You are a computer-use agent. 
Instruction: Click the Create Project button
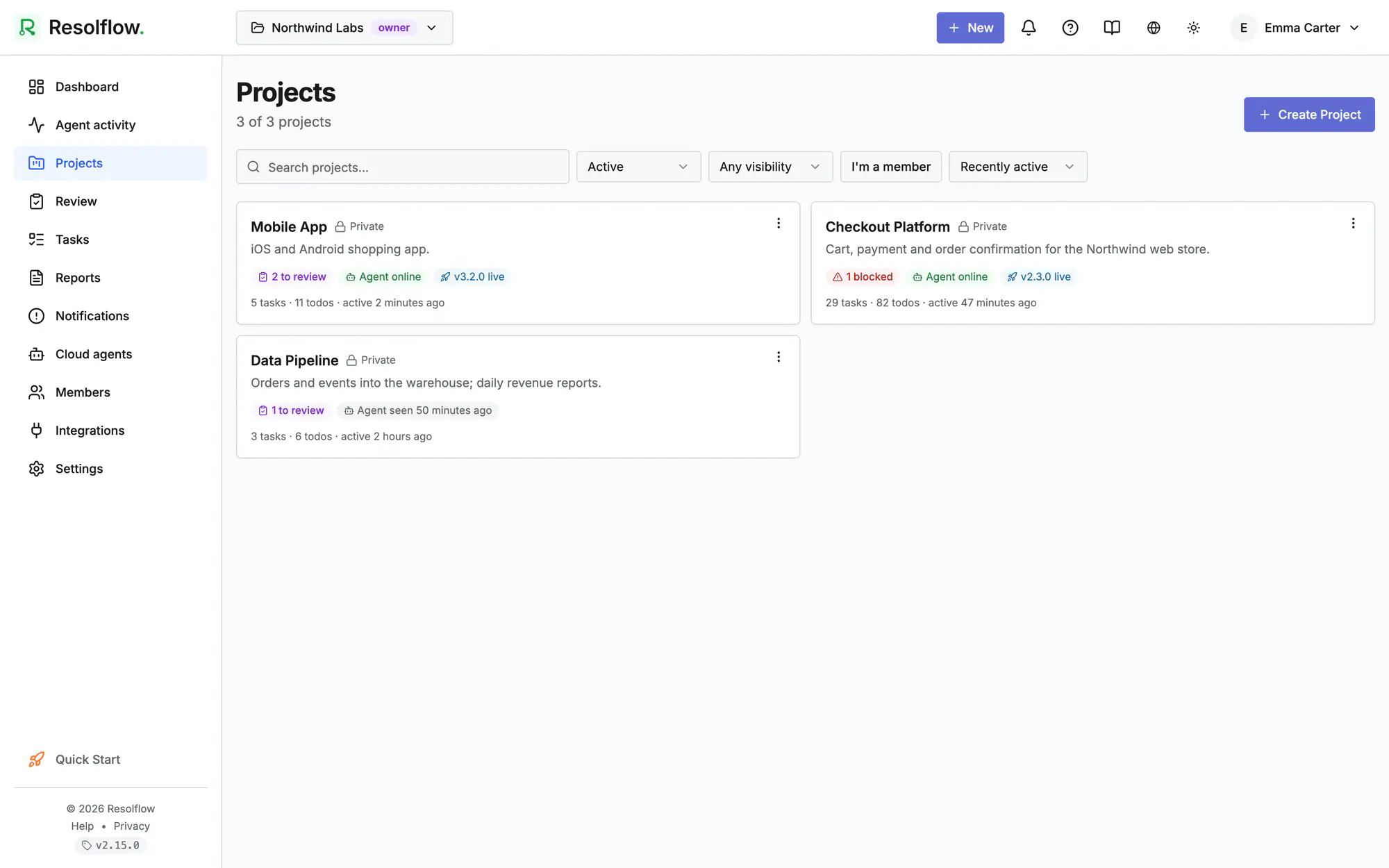pyautogui.click(x=1309, y=115)
